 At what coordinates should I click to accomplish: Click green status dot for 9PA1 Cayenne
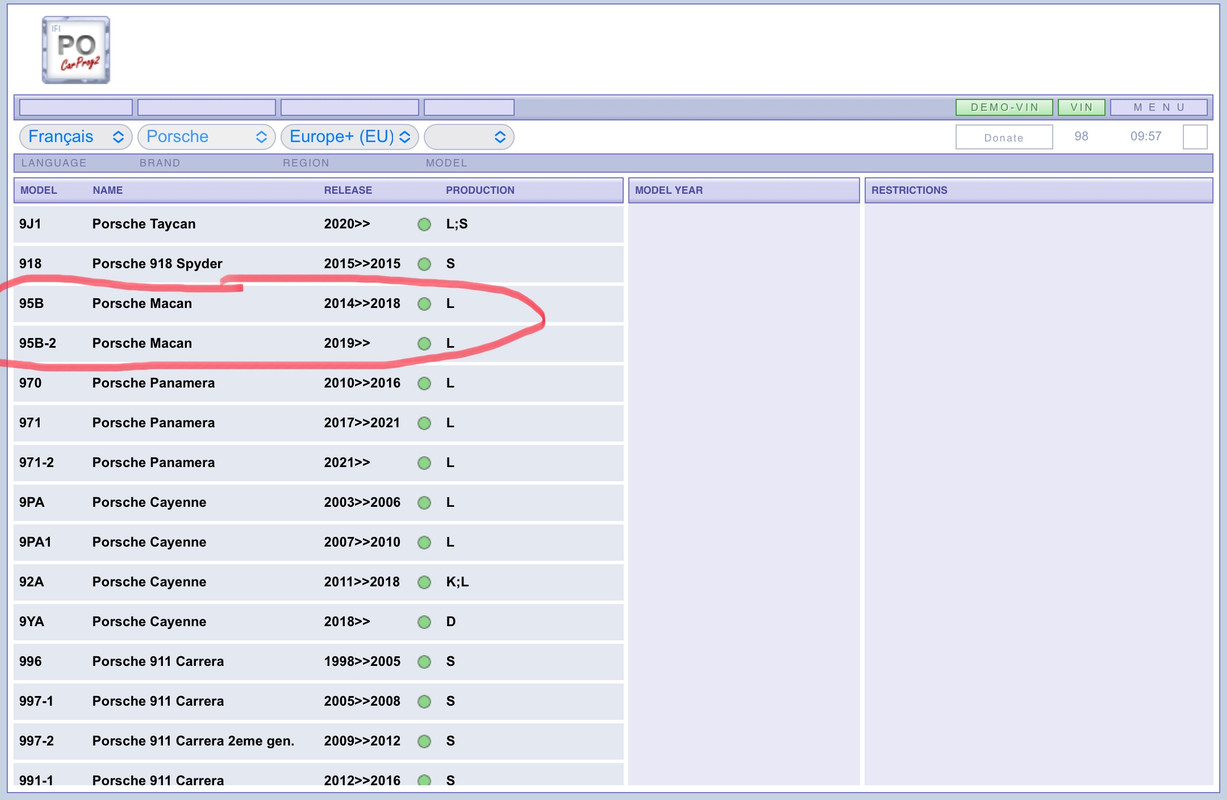pos(424,542)
